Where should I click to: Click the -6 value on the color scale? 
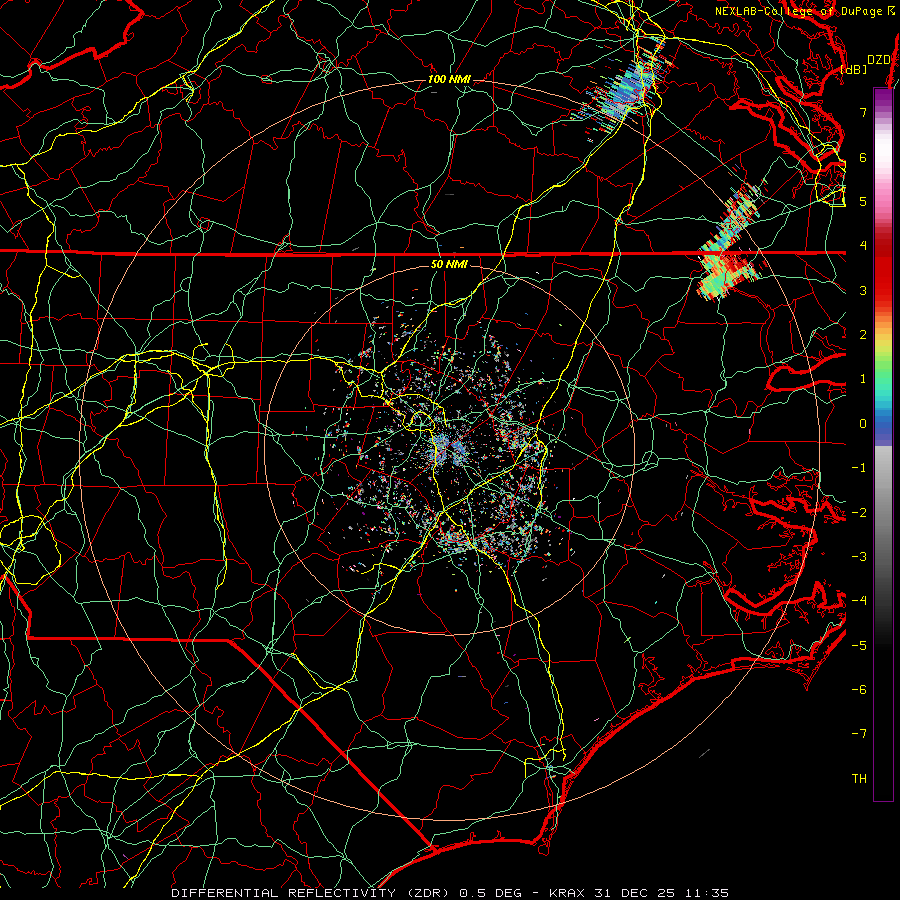click(x=859, y=690)
